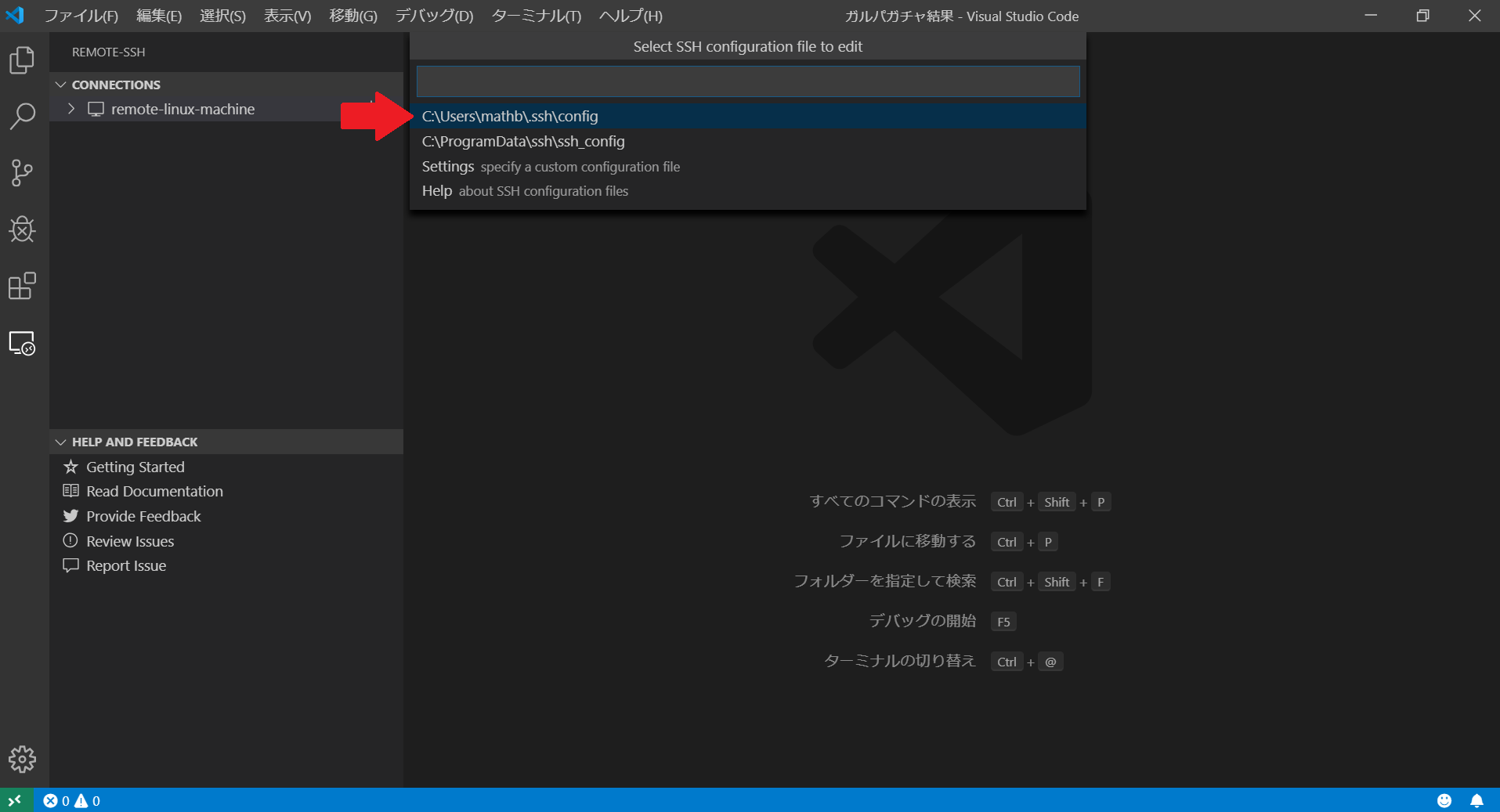Select C:\Users\mathb\.ssh\config file
The image size is (1500, 812).
tap(748, 116)
